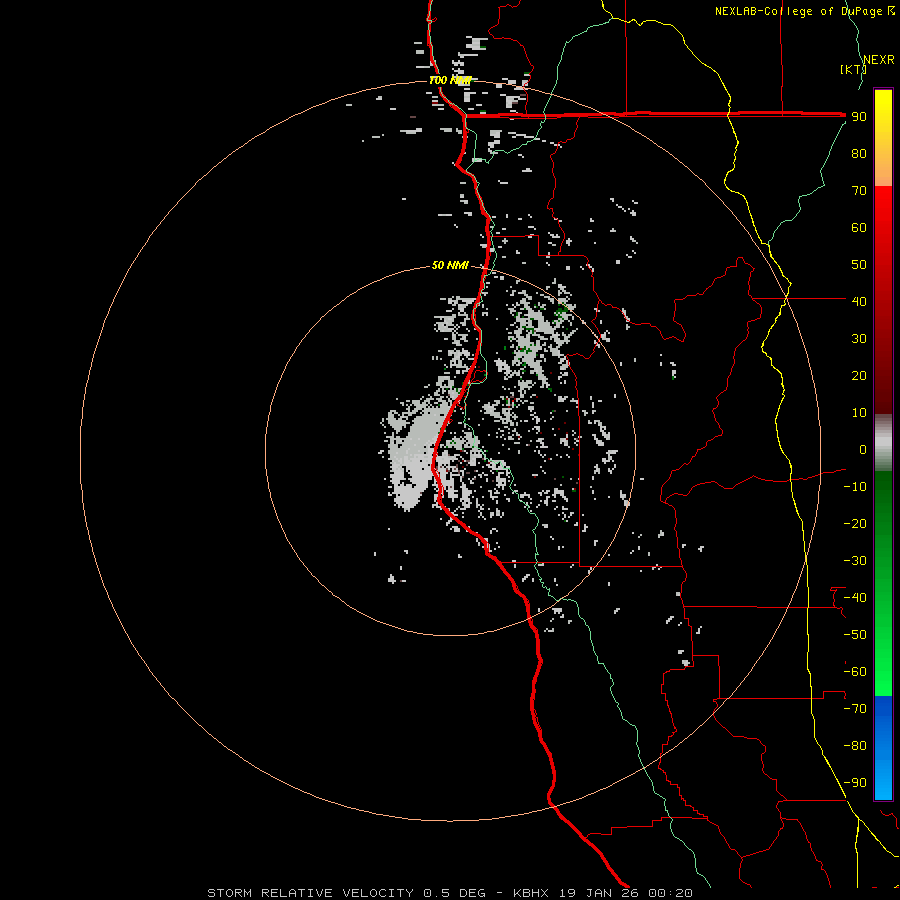Select the 0 knots scale value

tap(863, 450)
